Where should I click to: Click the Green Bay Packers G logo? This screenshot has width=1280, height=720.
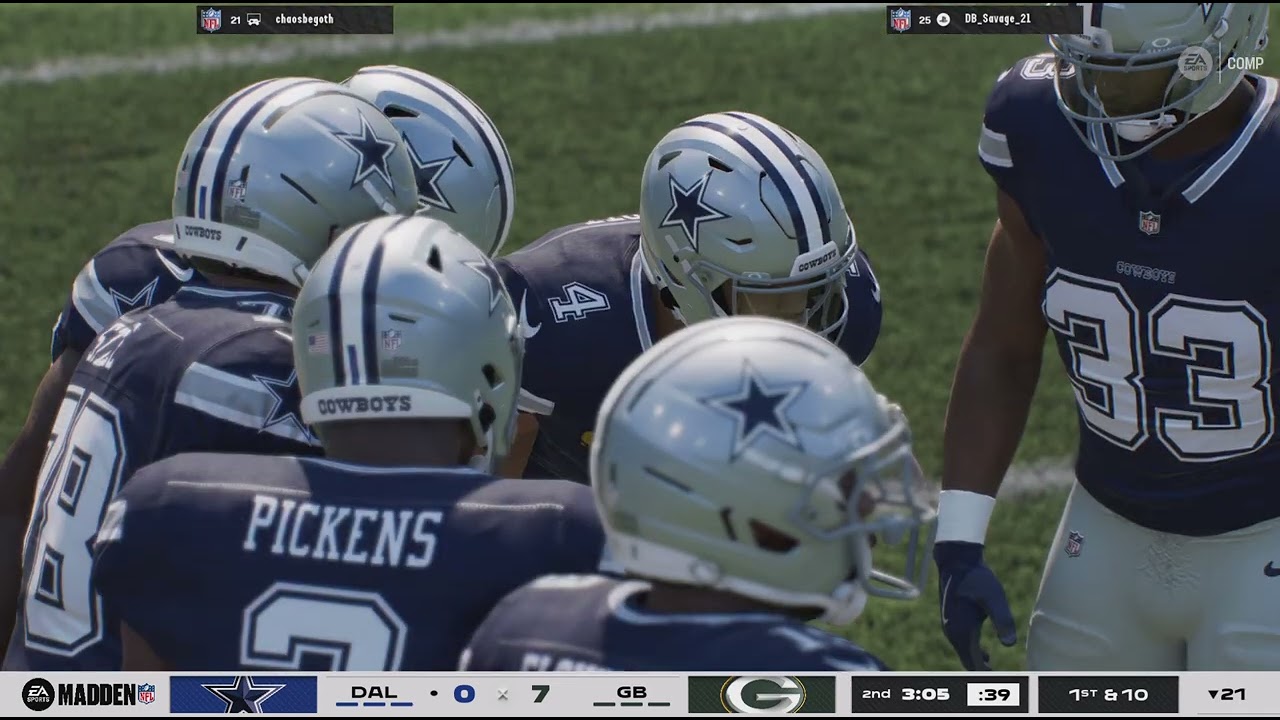(762, 695)
